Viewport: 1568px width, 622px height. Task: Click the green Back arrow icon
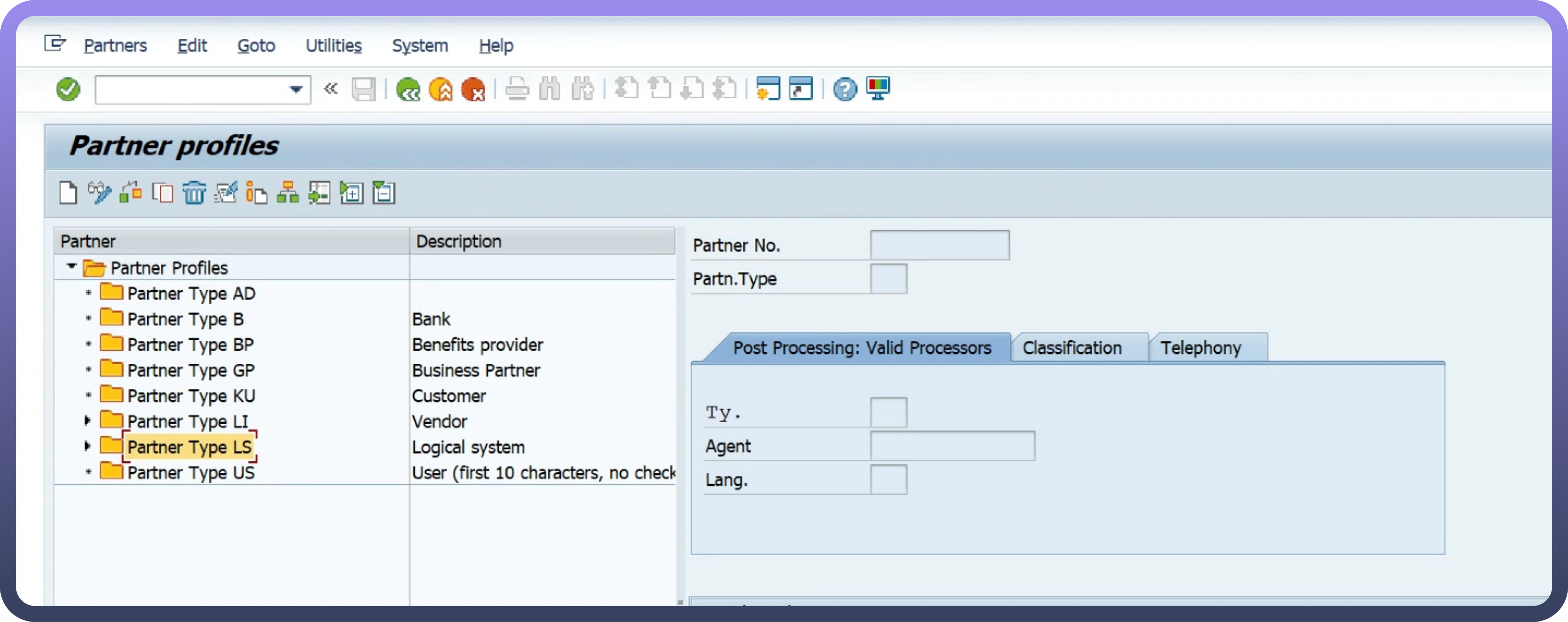pos(407,90)
